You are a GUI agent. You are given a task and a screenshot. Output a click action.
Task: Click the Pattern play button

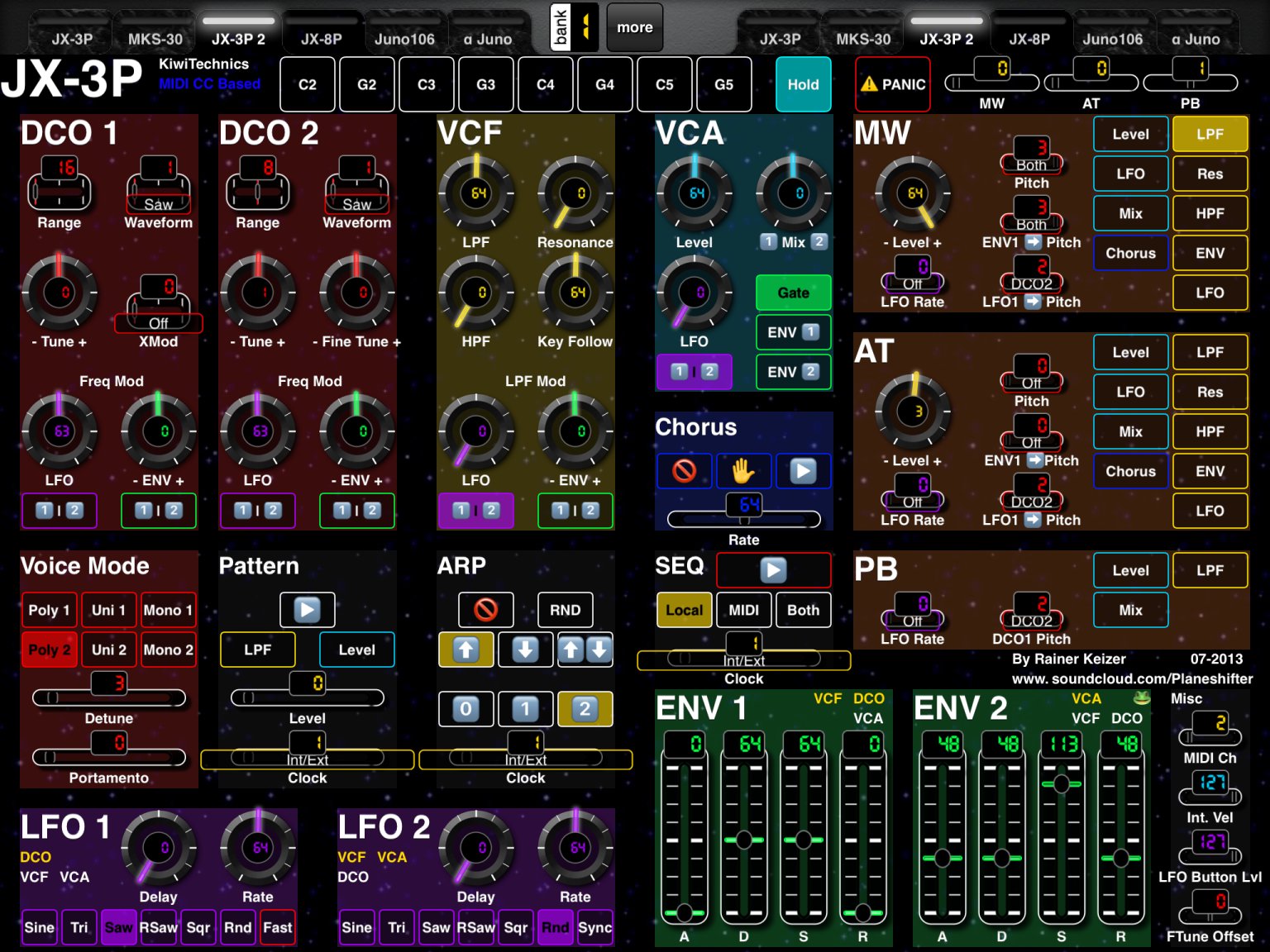(307, 610)
